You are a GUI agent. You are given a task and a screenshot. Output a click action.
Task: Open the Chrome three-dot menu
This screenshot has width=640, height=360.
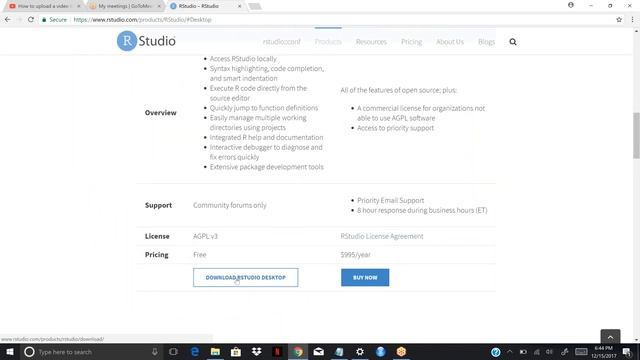(632, 19)
